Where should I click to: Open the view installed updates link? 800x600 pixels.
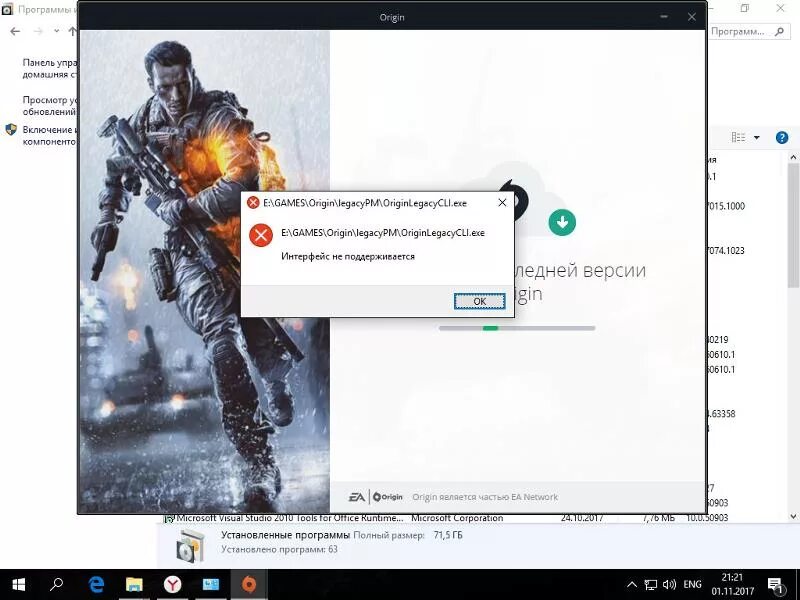49,106
